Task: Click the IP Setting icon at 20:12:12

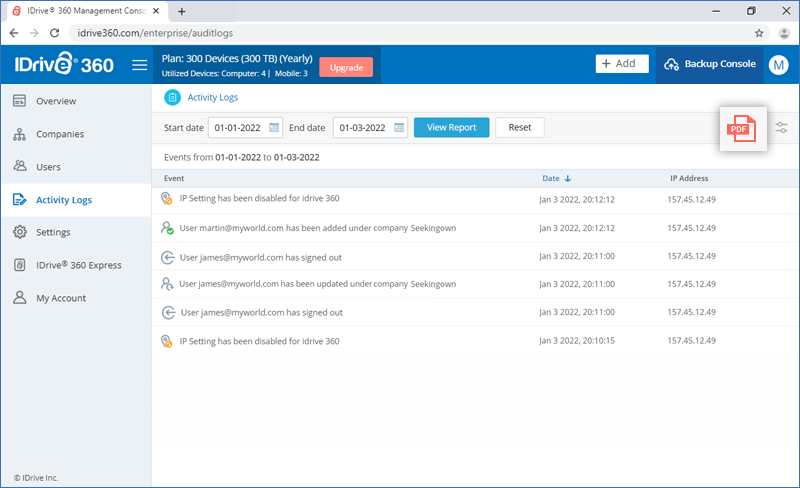Action: click(x=166, y=199)
